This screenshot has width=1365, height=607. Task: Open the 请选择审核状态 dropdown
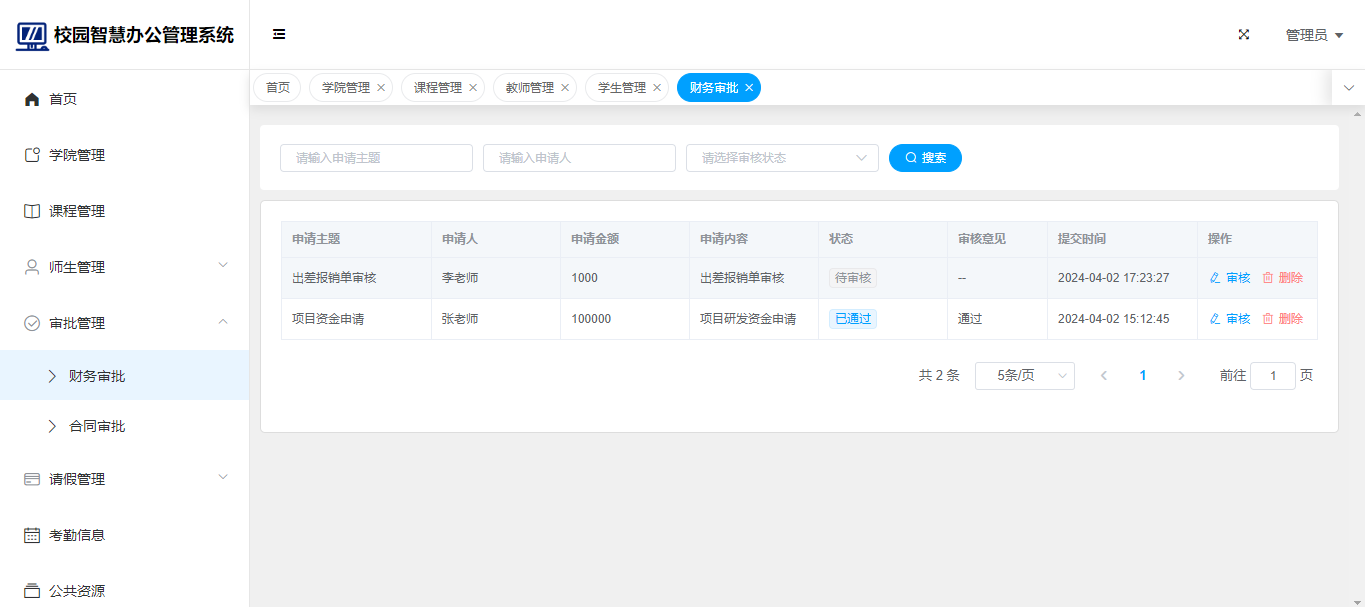(782, 158)
